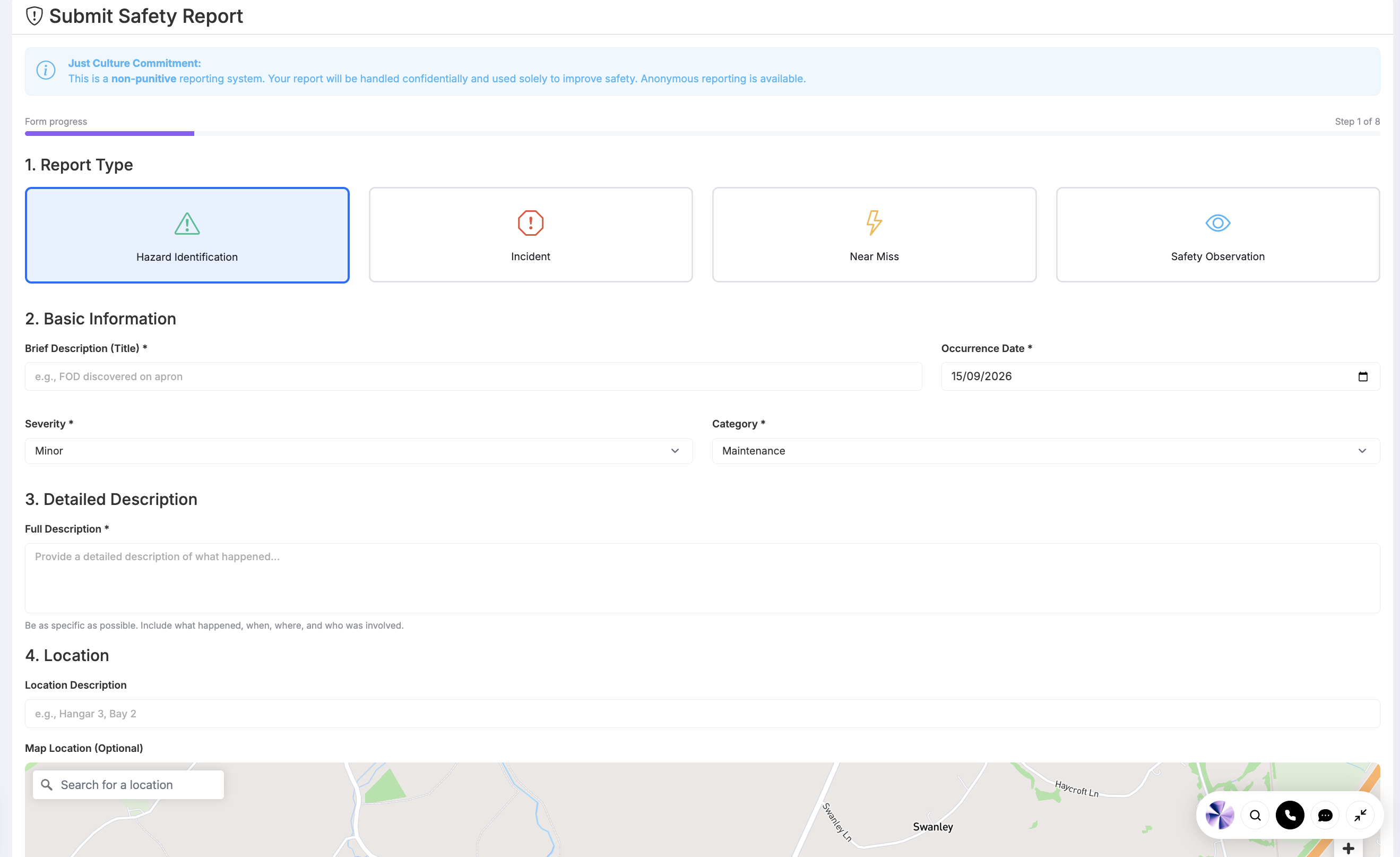This screenshot has width=1400, height=857.
Task: Click the '1. Report Type' heading
Action: coord(79,164)
